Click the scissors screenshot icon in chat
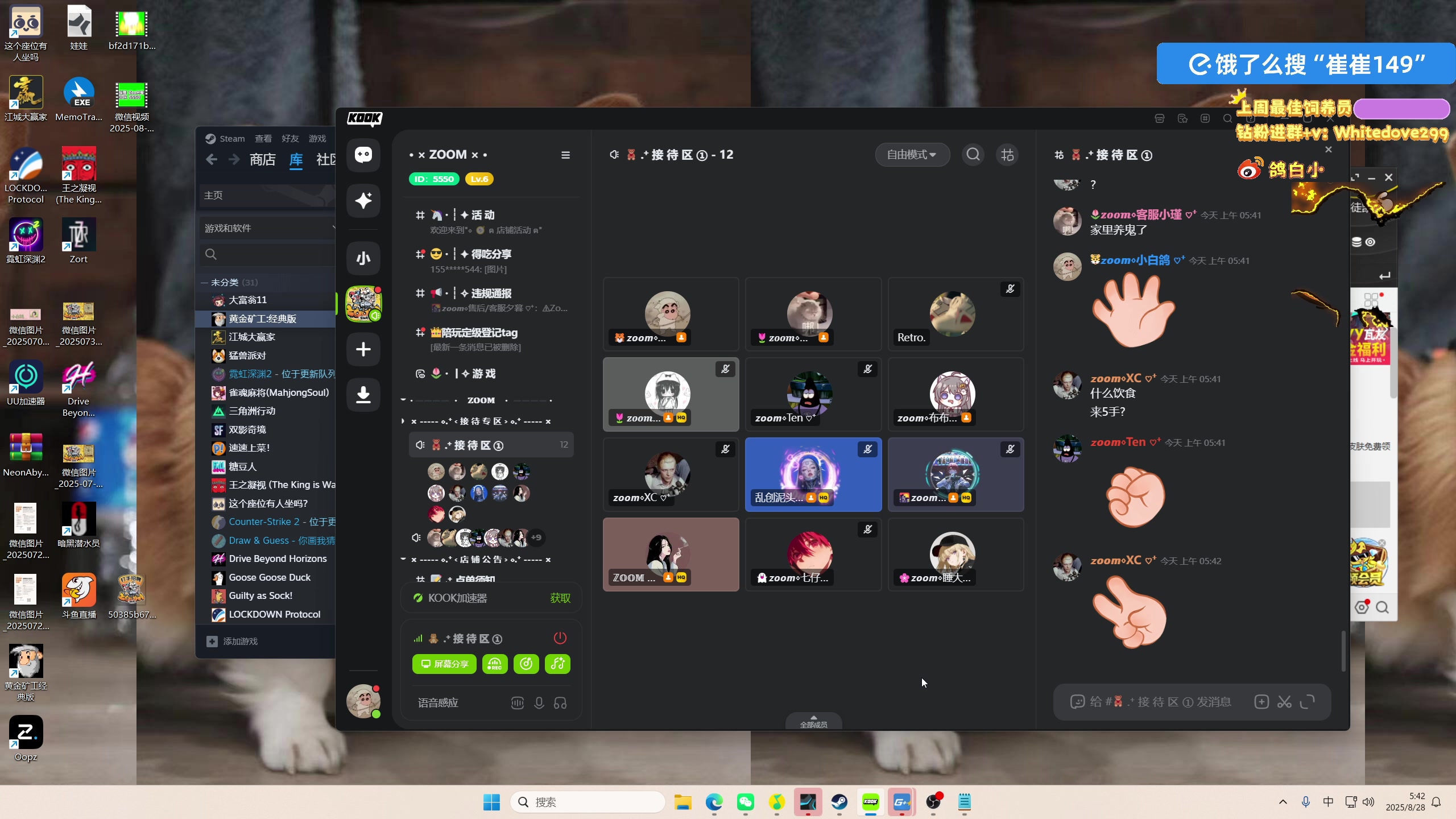 point(1284,702)
